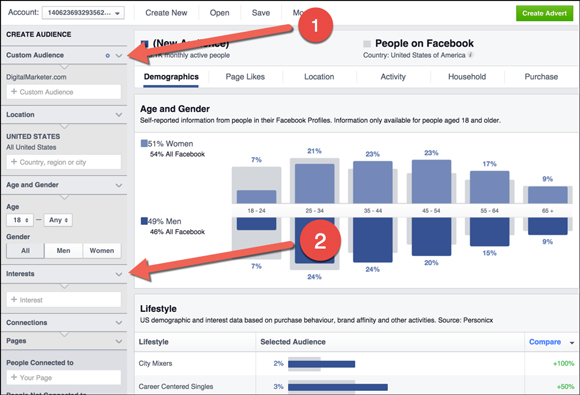Click the Custom Audience input field
580x395 pixels.
click(x=64, y=92)
